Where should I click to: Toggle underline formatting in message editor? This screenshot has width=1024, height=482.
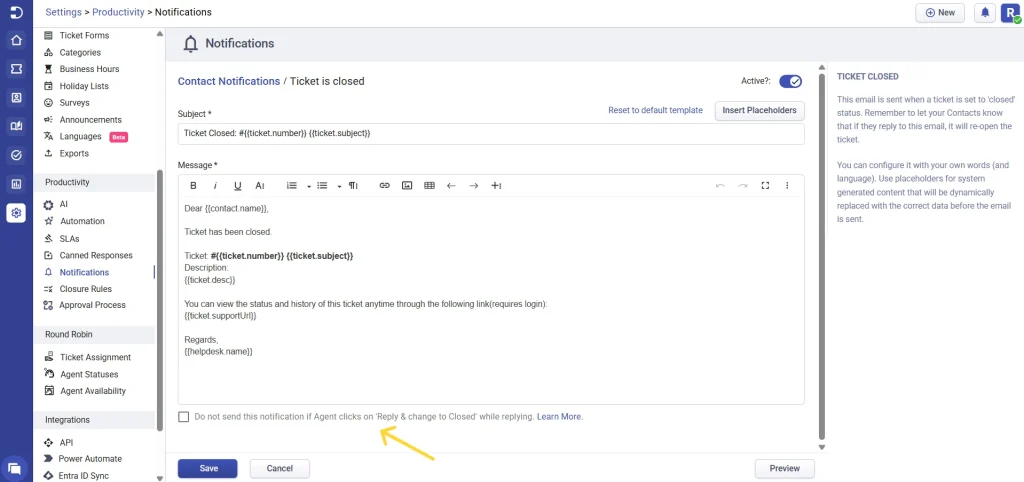[x=238, y=186]
